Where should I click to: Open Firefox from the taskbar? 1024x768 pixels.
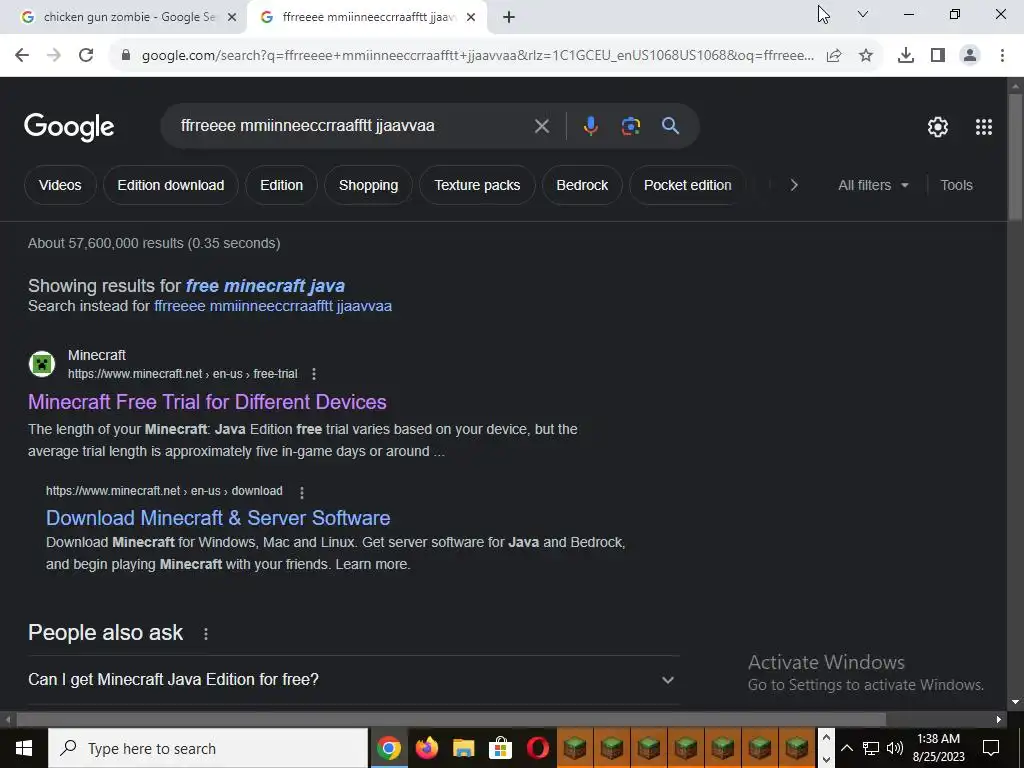click(426, 748)
